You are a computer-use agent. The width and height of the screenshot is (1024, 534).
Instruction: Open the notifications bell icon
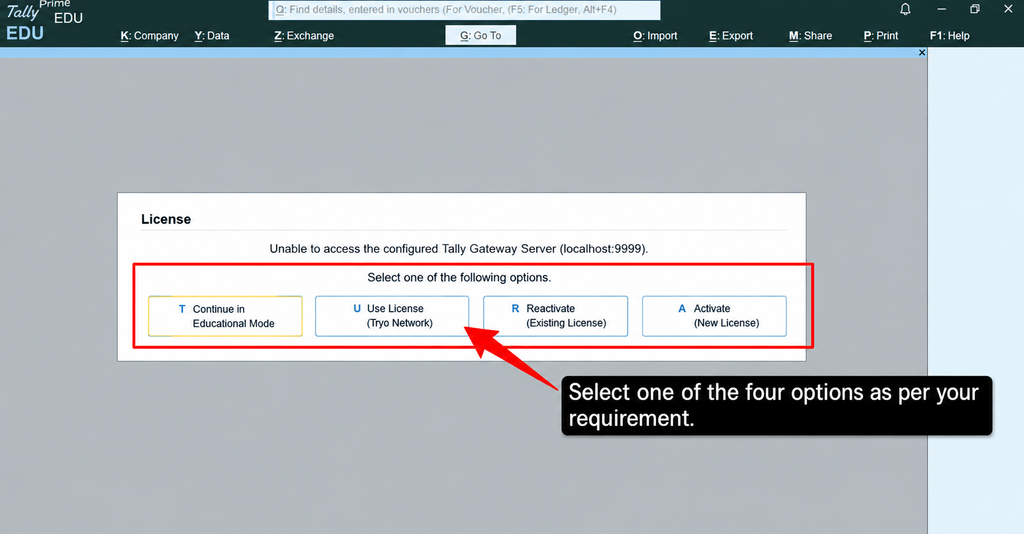point(905,9)
